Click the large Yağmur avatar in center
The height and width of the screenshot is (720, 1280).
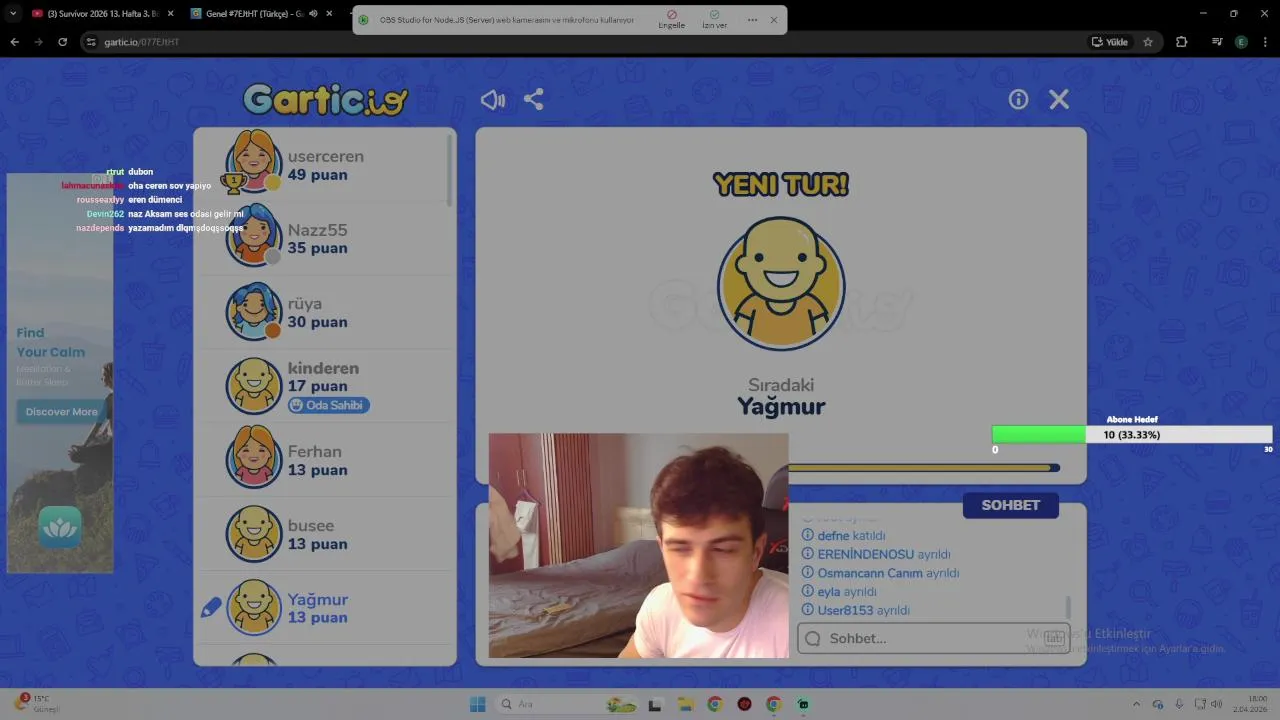coord(781,283)
